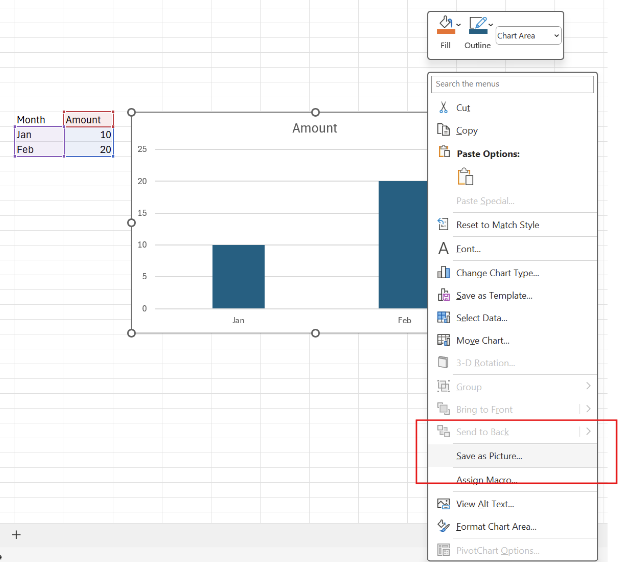Click the View Alt Text image icon
The height and width of the screenshot is (562, 618).
443,503
